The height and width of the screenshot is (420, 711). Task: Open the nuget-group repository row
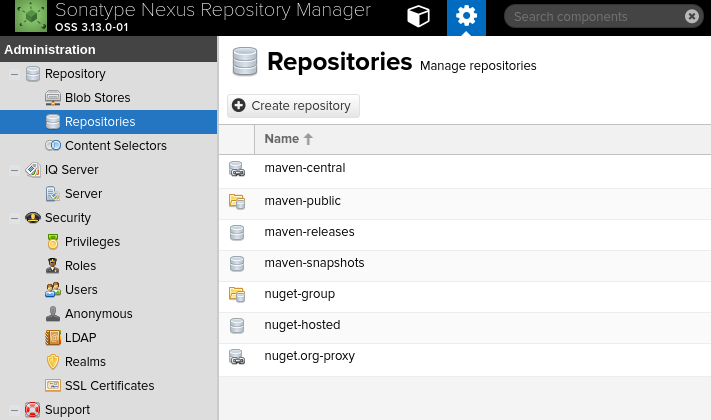coord(465,297)
